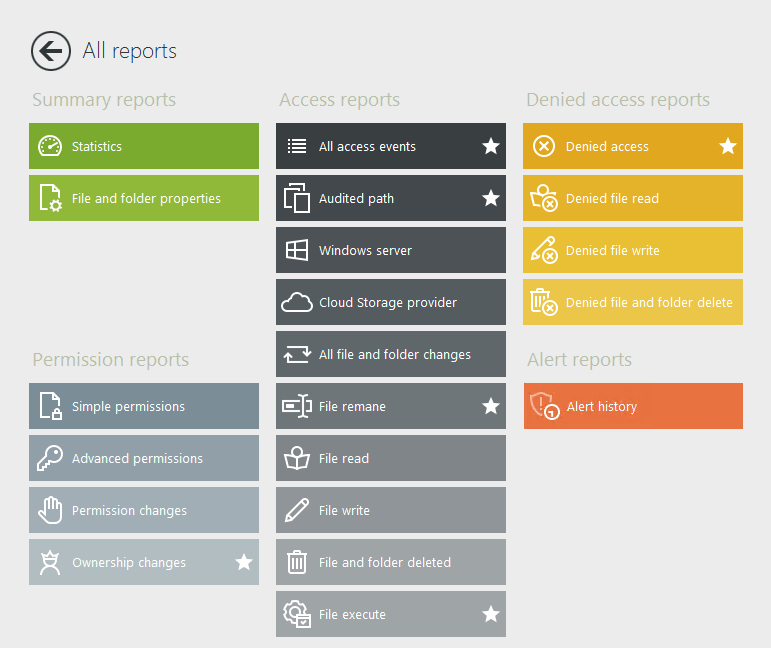Select the Denied file read report

(612, 198)
